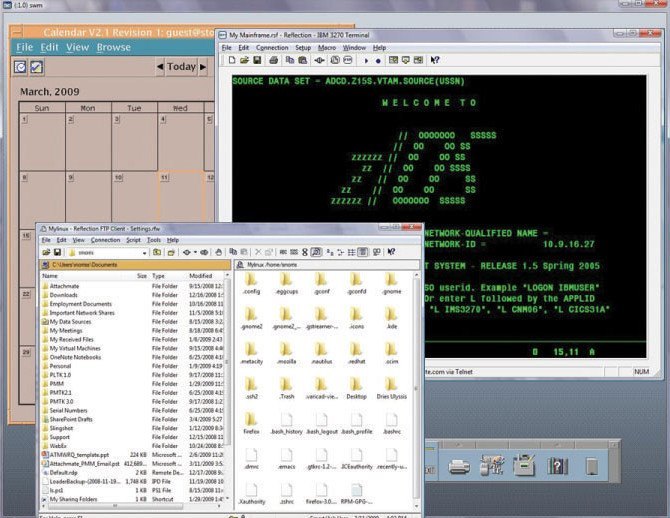Click context help arrow icon in Mainframe toolbar

435,60
